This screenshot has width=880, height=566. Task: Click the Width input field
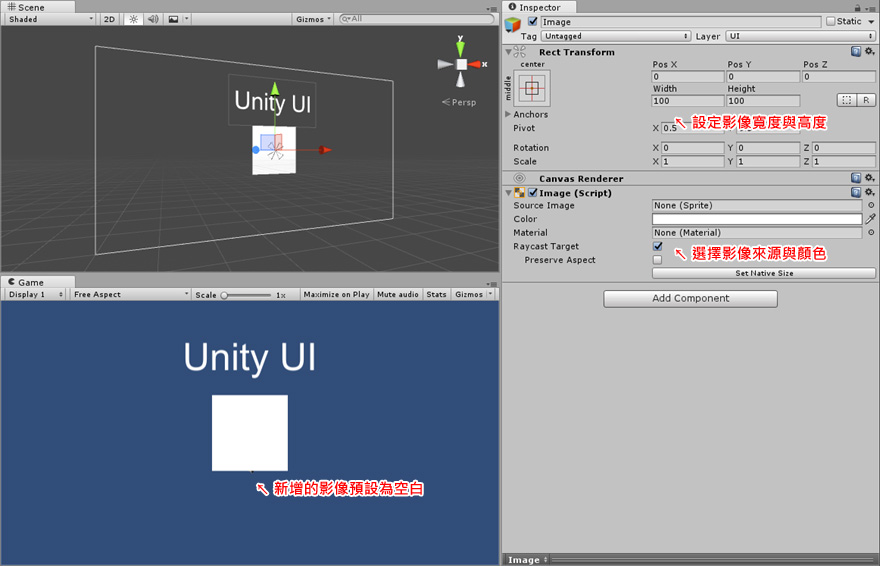(x=688, y=101)
